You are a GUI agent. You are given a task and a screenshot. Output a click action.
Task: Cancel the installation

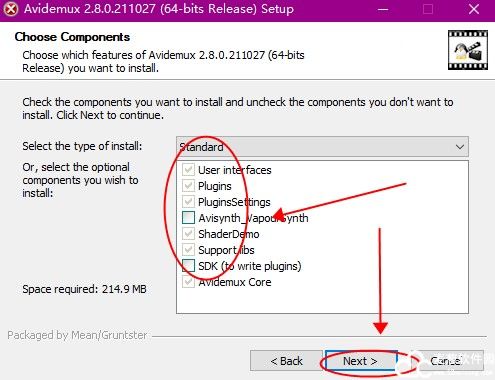point(445,361)
